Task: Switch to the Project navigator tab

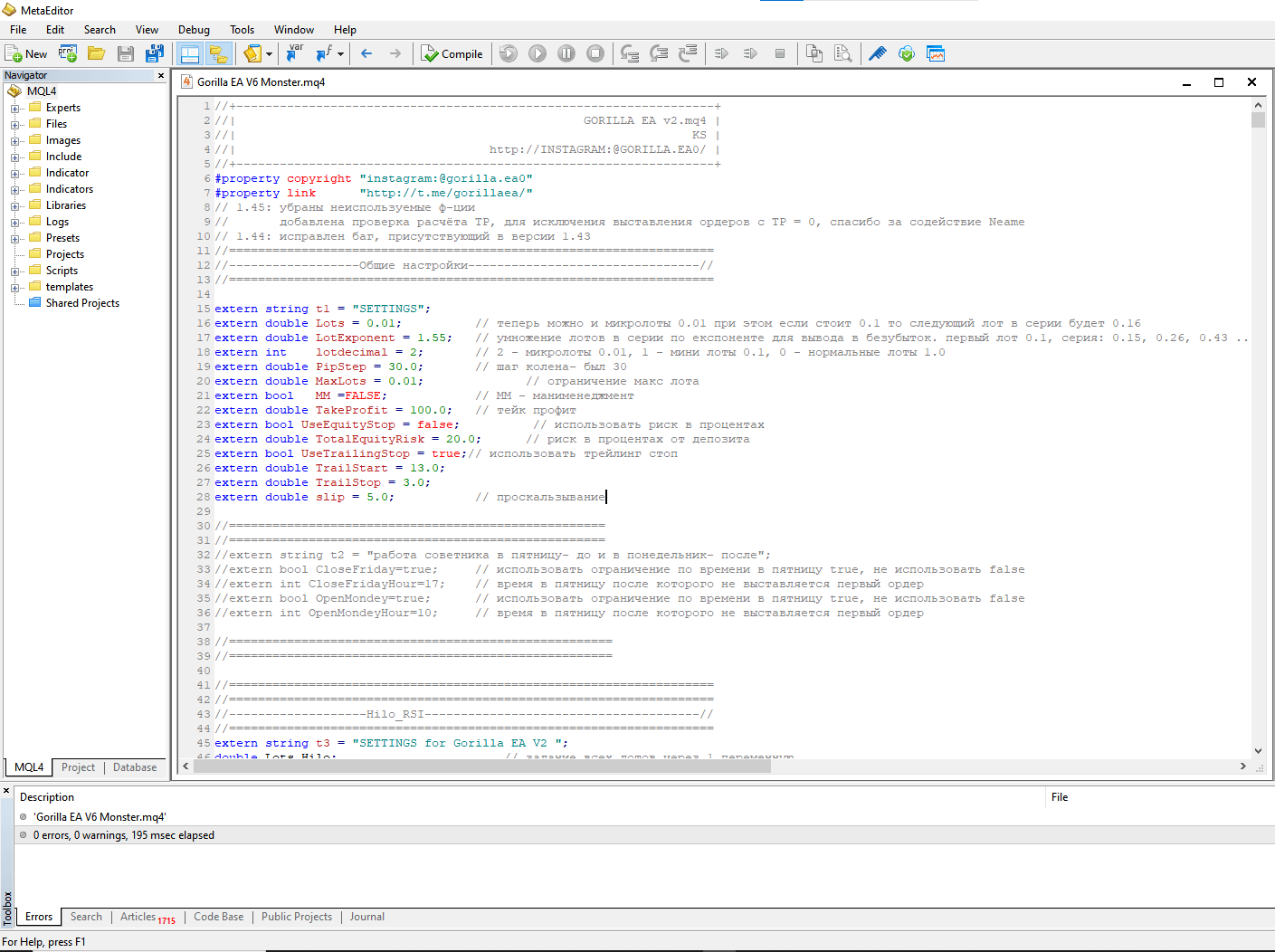Action: [x=78, y=767]
